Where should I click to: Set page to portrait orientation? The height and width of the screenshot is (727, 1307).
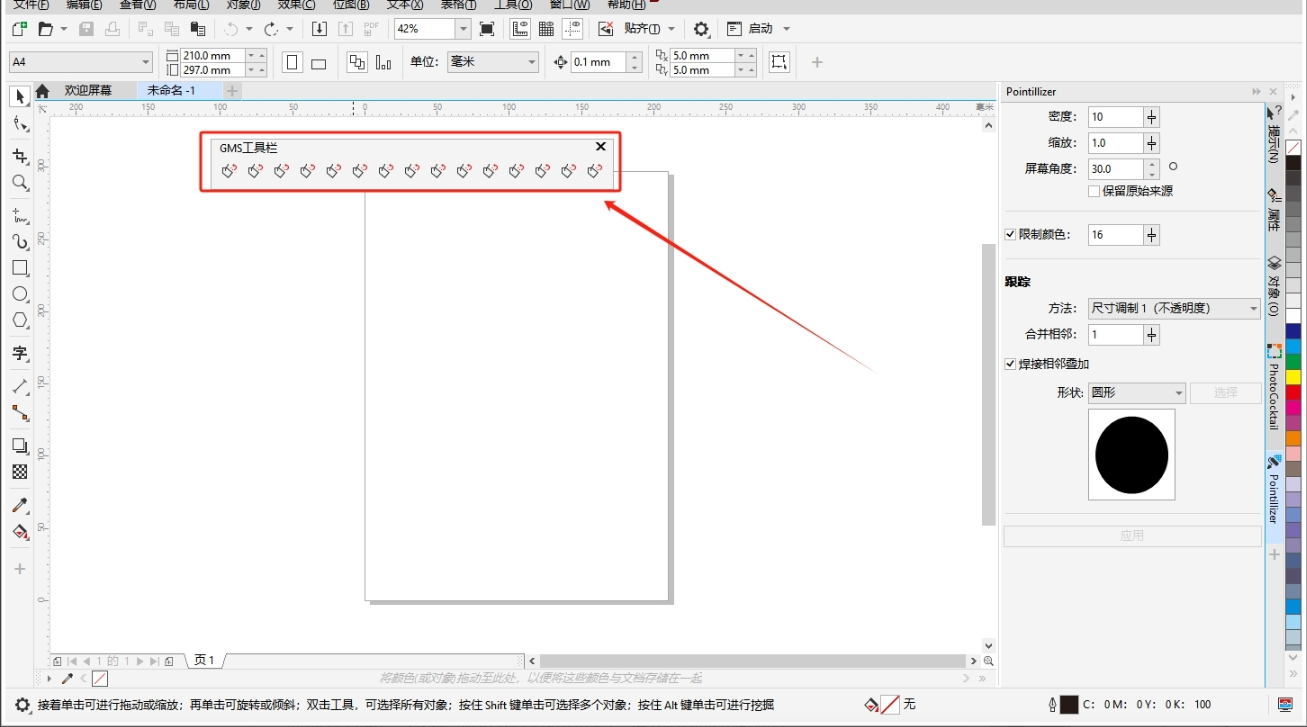point(293,62)
